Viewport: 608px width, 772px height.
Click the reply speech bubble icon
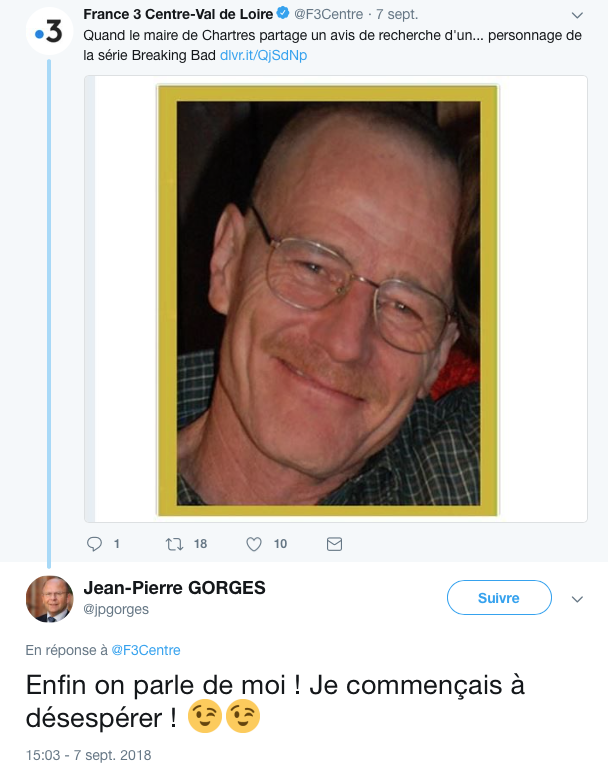[x=94, y=544]
